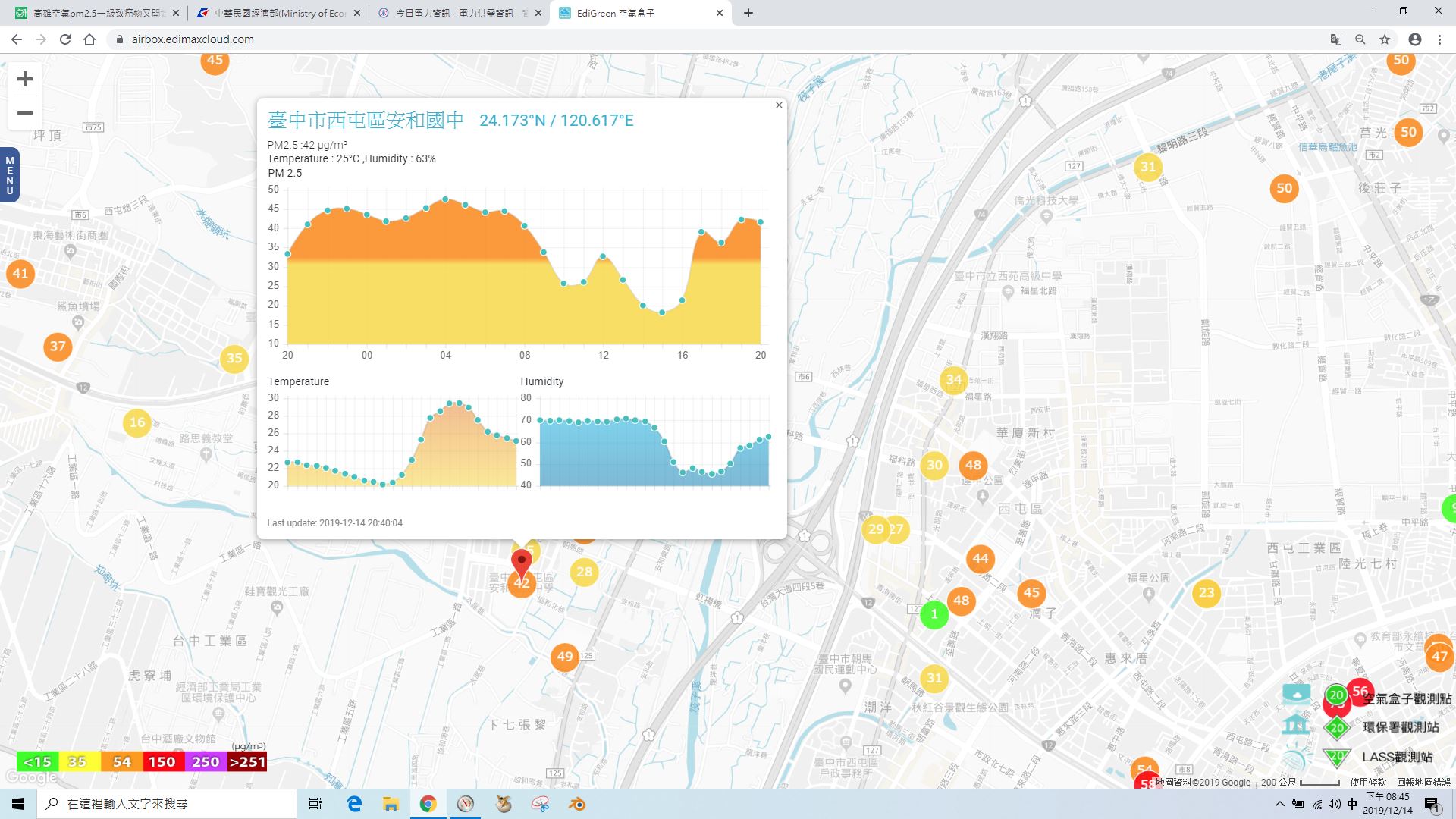Click popup title 臺中市西屯區安和國中
1456x819 pixels.
(x=366, y=121)
